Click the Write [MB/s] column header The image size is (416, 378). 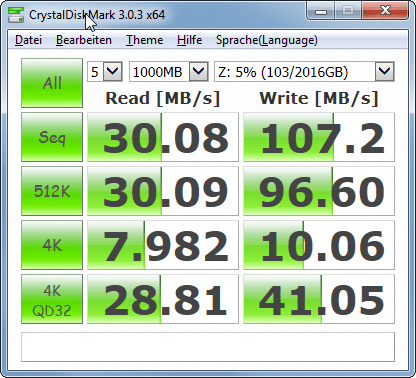(x=319, y=98)
